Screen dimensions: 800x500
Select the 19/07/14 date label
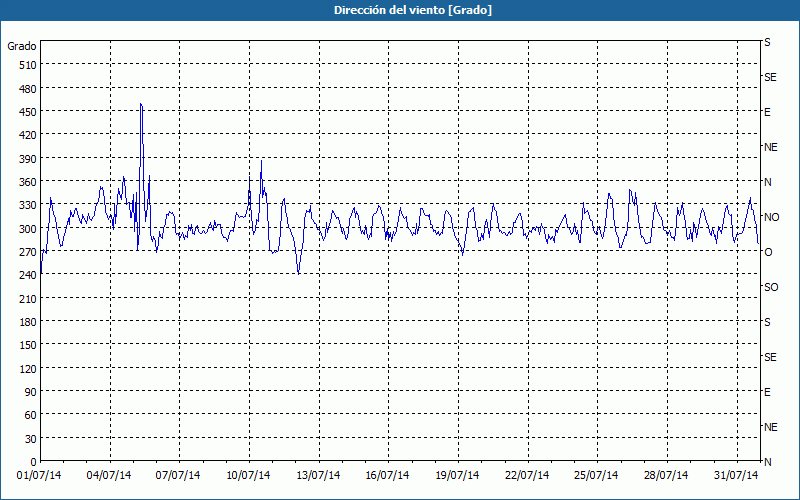click(x=458, y=475)
